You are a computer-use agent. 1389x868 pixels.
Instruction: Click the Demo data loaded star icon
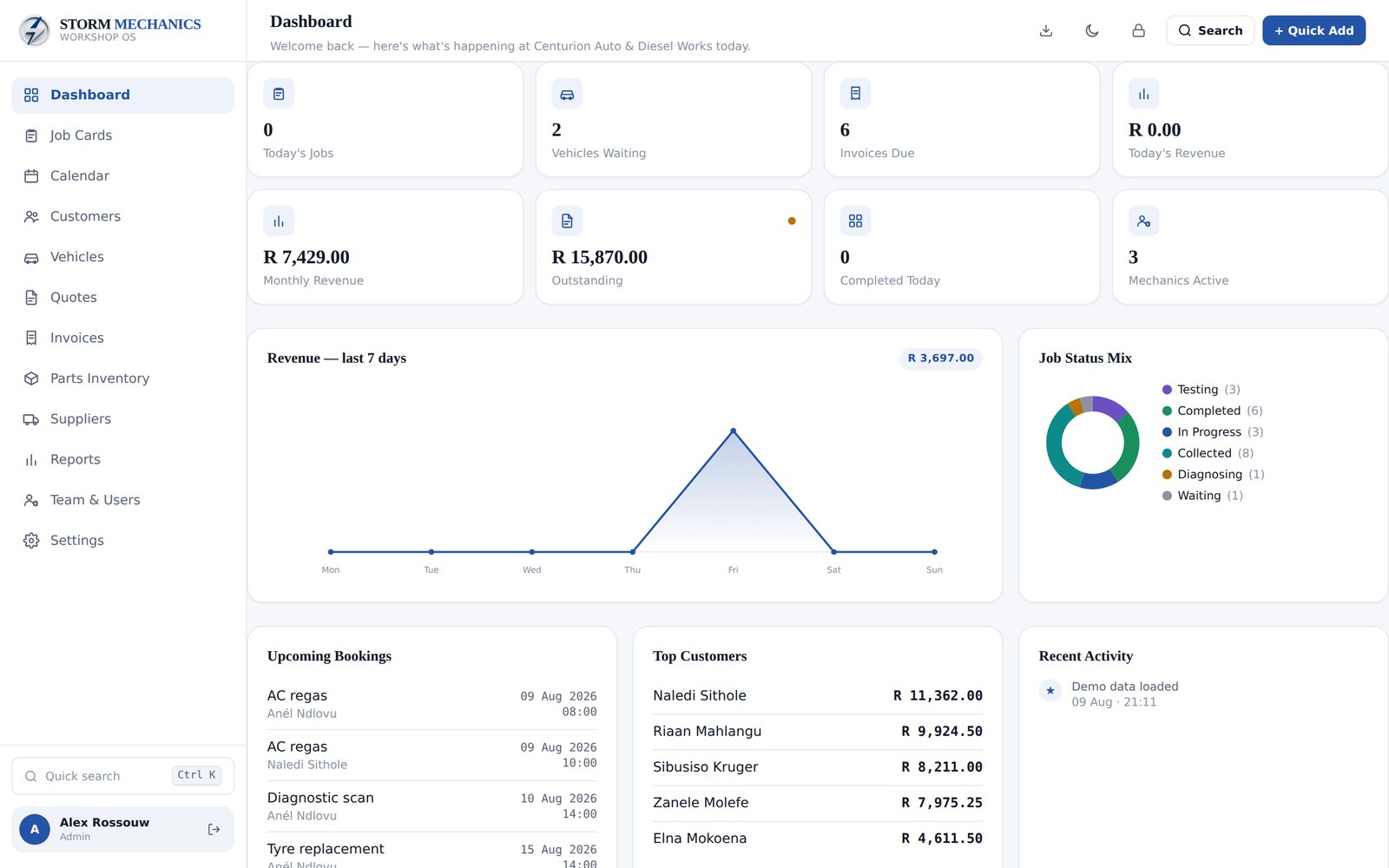(x=1050, y=691)
